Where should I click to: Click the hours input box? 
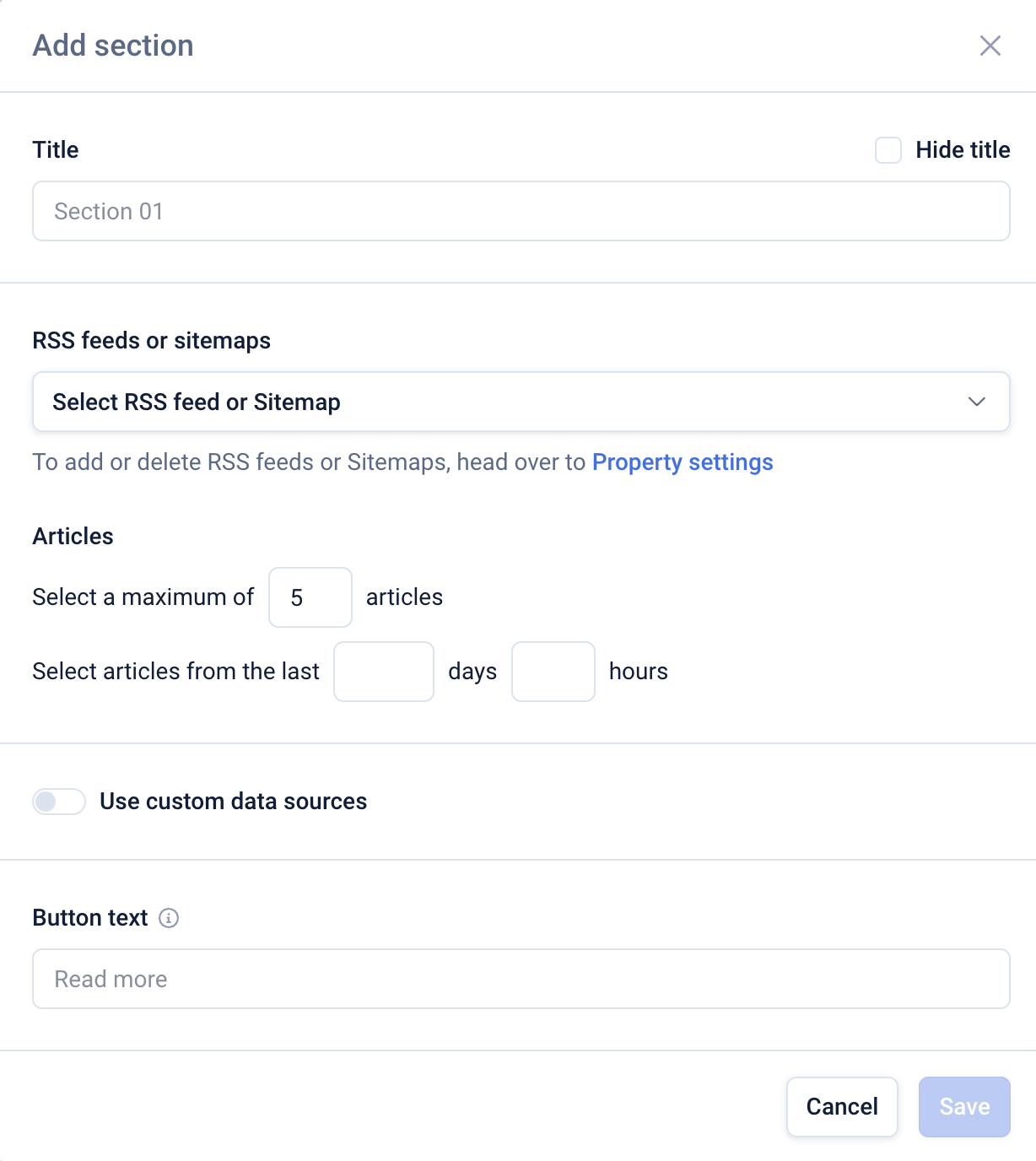click(x=553, y=672)
